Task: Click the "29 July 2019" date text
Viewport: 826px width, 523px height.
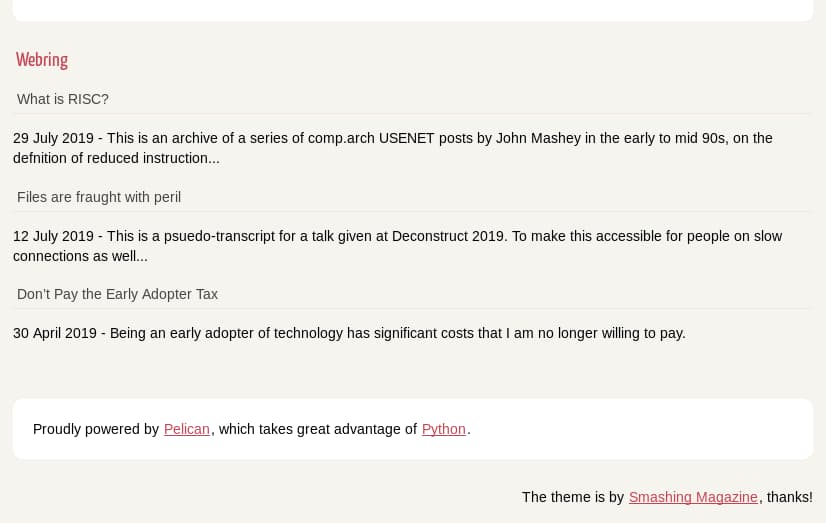Action: point(53,138)
